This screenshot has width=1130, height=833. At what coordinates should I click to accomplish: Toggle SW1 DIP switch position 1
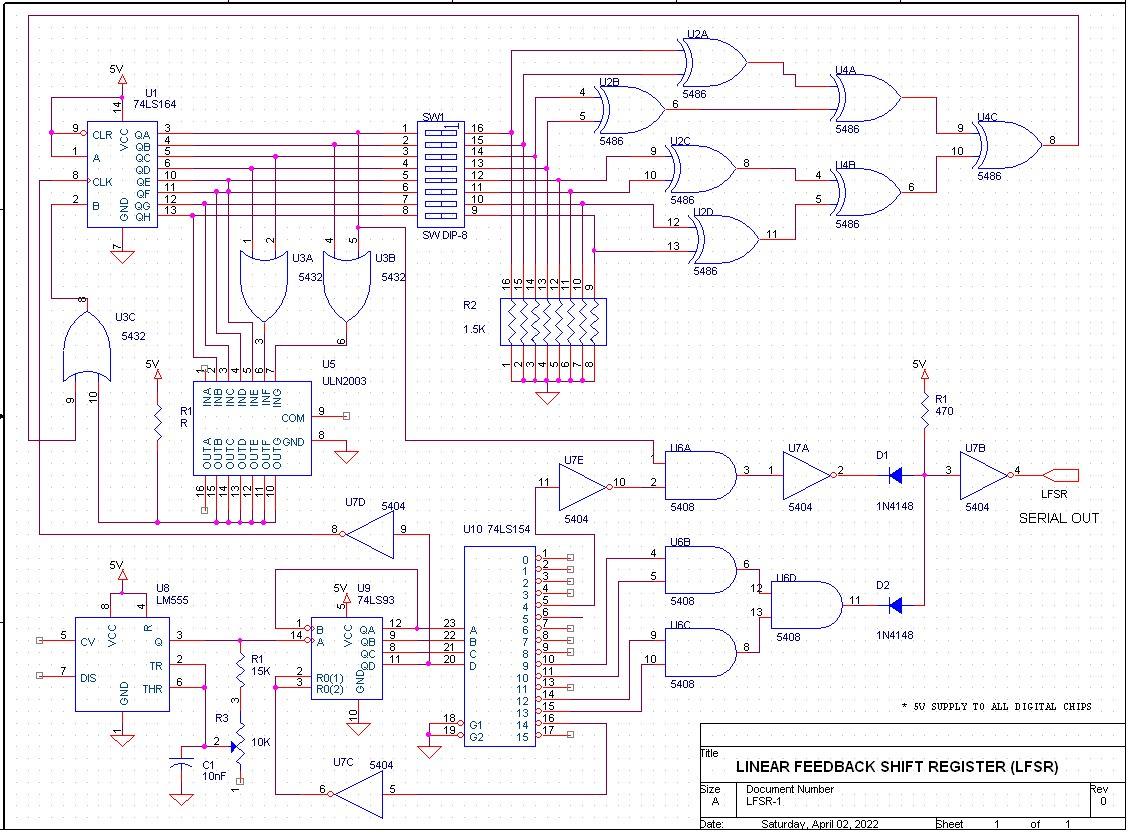click(440, 131)
